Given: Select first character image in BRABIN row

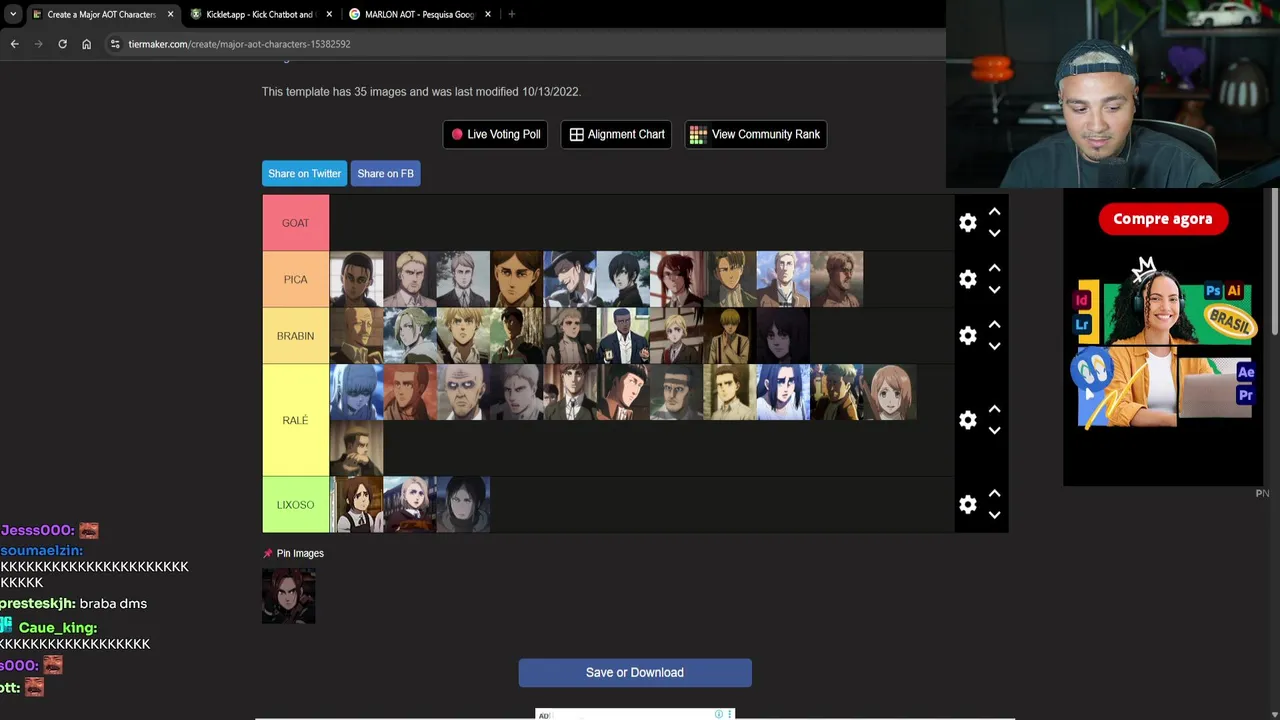Looking at the screenshot, I should click(356, 336).
